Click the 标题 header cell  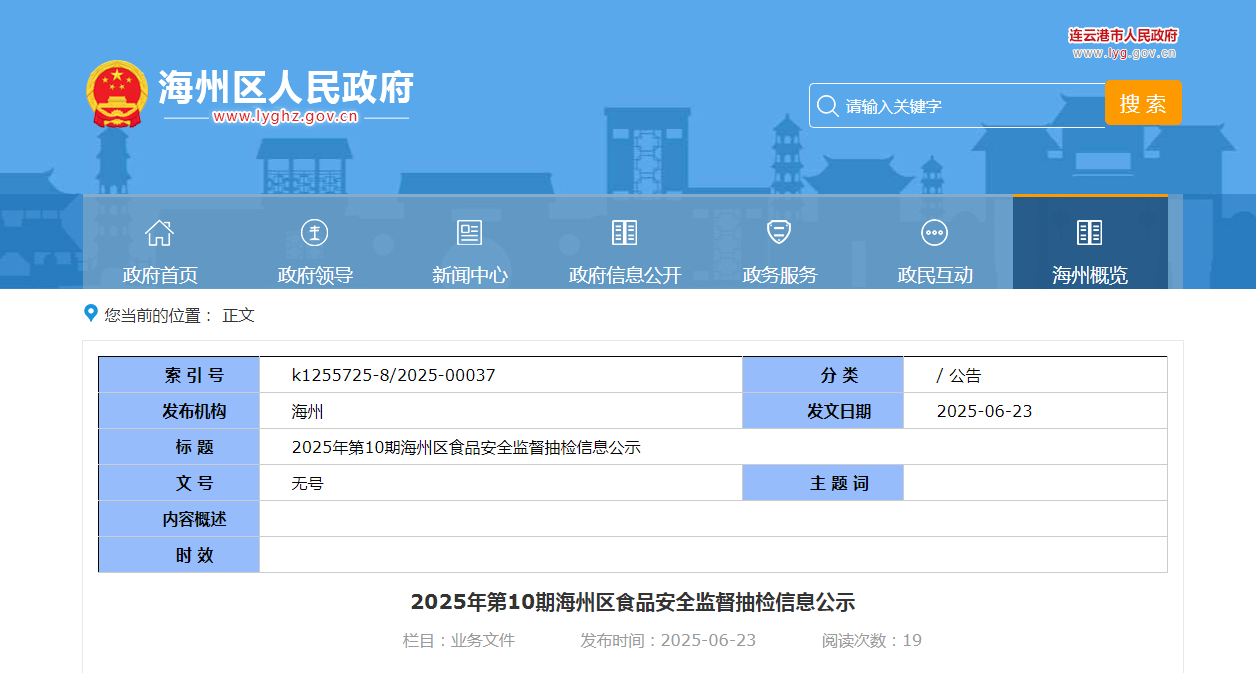[179, 447]
